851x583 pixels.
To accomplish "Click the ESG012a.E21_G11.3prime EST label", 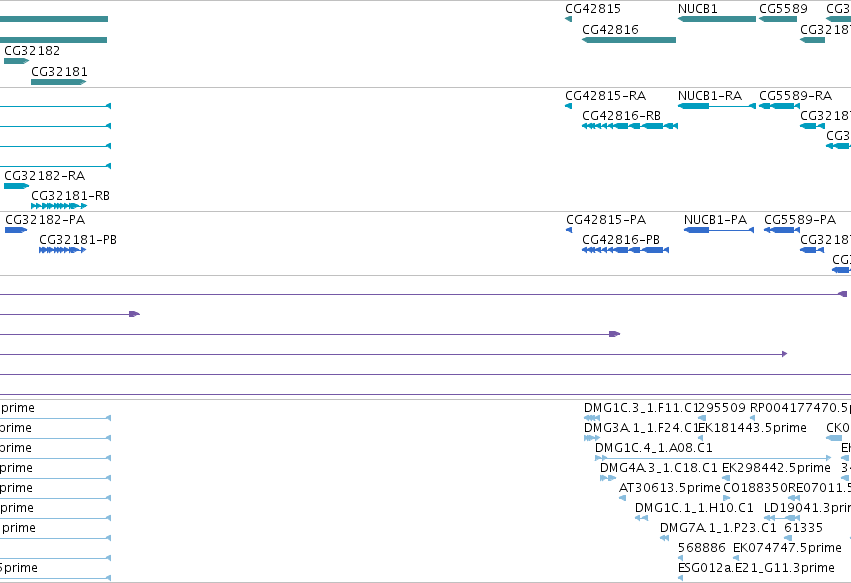I will [756, 568].
